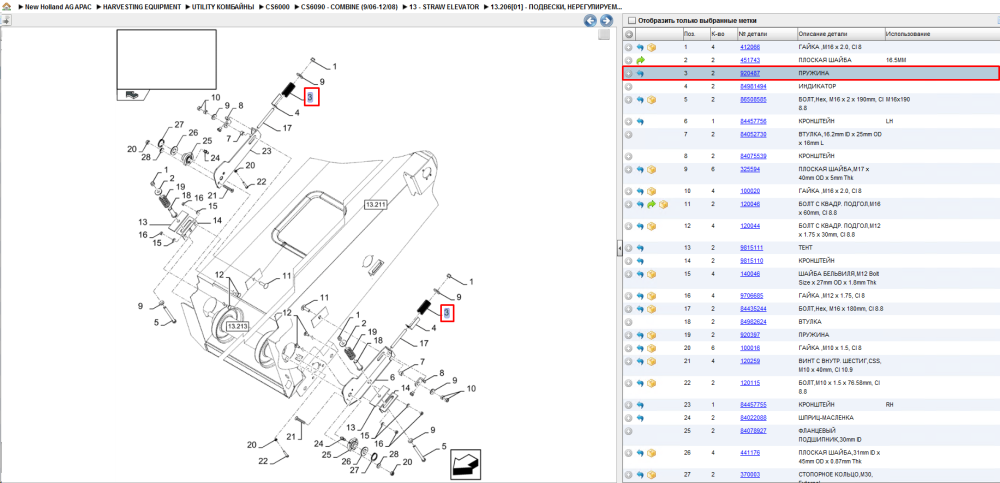Click the 13.213 reference label in diagram

237,326
